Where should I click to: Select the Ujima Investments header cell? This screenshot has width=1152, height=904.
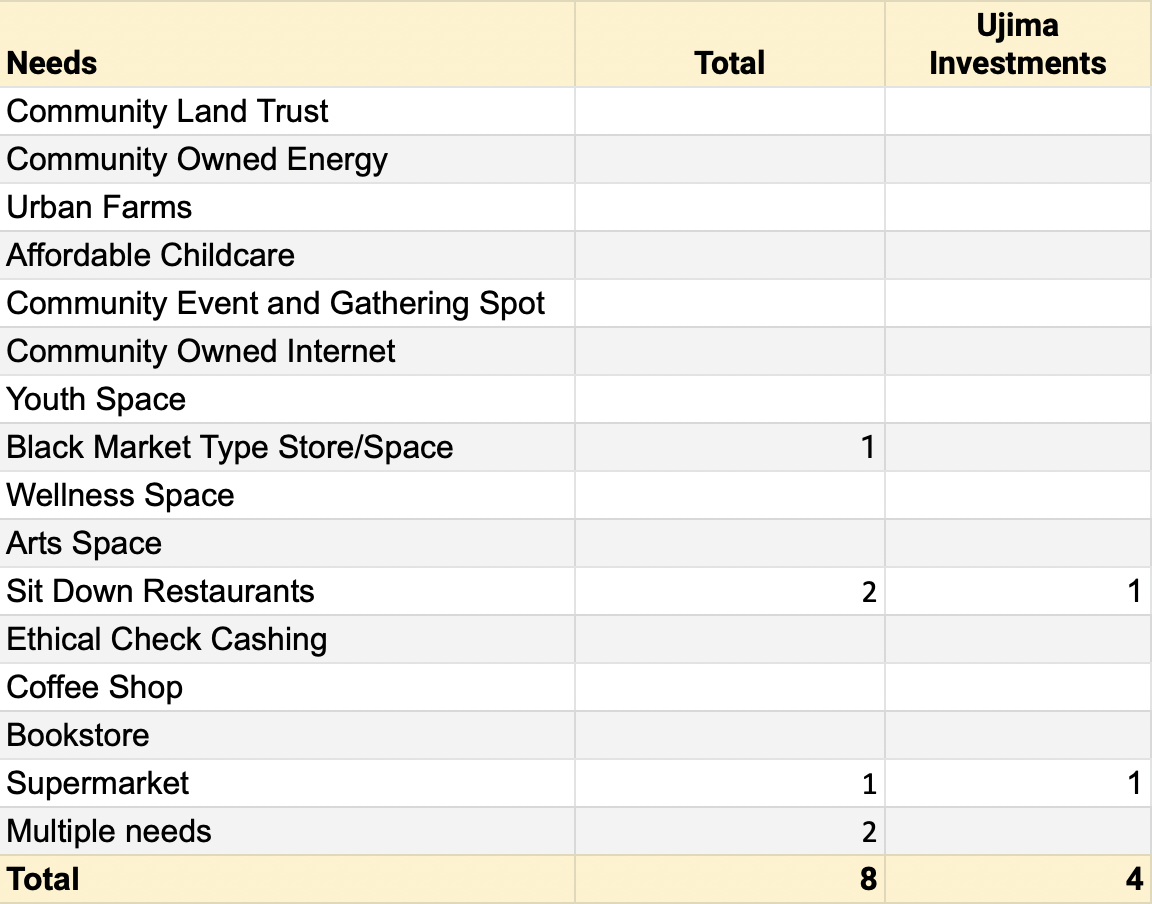click(x=1017, y=45)
